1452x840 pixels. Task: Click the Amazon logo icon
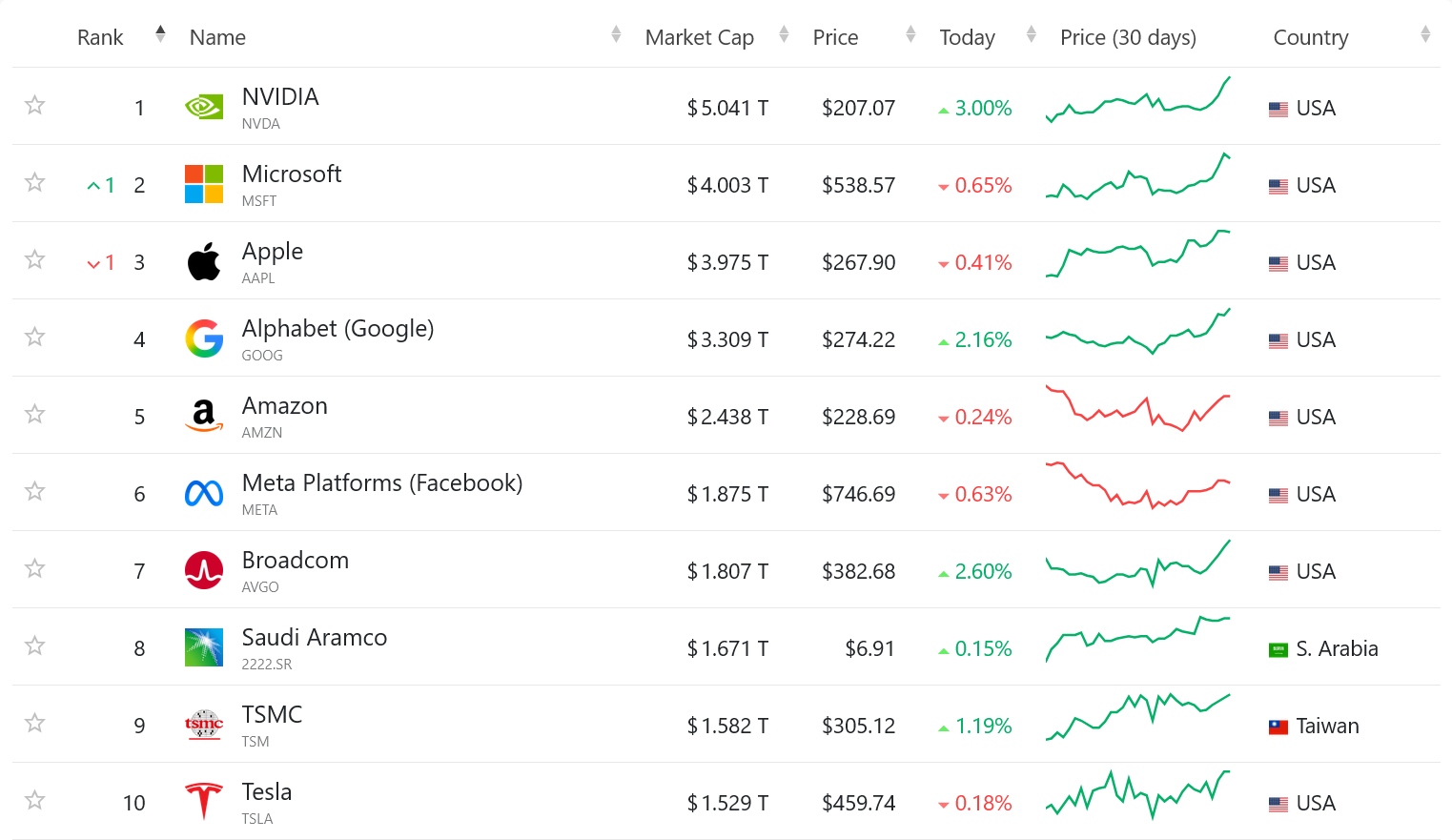(204, 416)
